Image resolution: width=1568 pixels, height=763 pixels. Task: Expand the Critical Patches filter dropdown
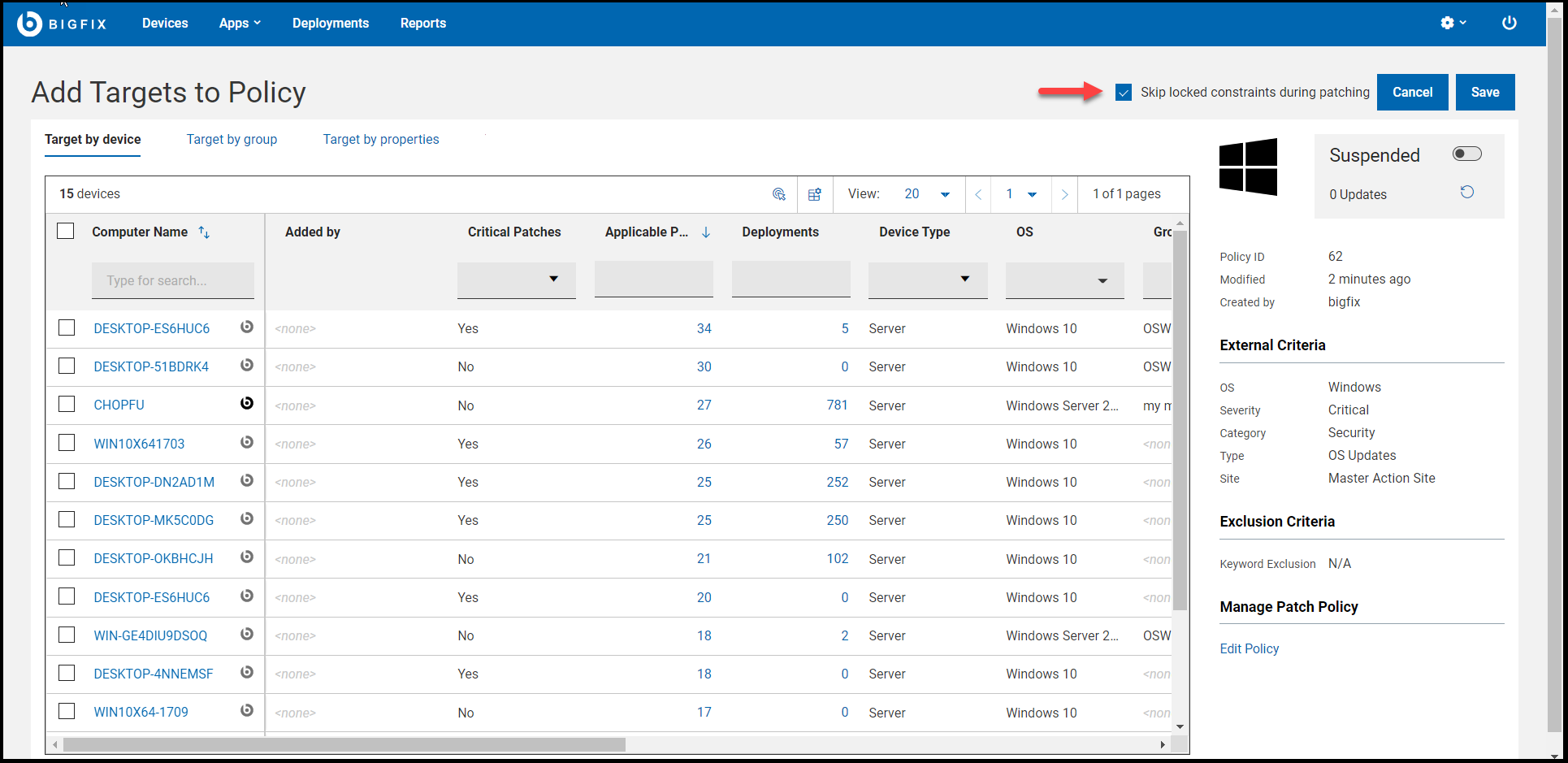[517, 280]
